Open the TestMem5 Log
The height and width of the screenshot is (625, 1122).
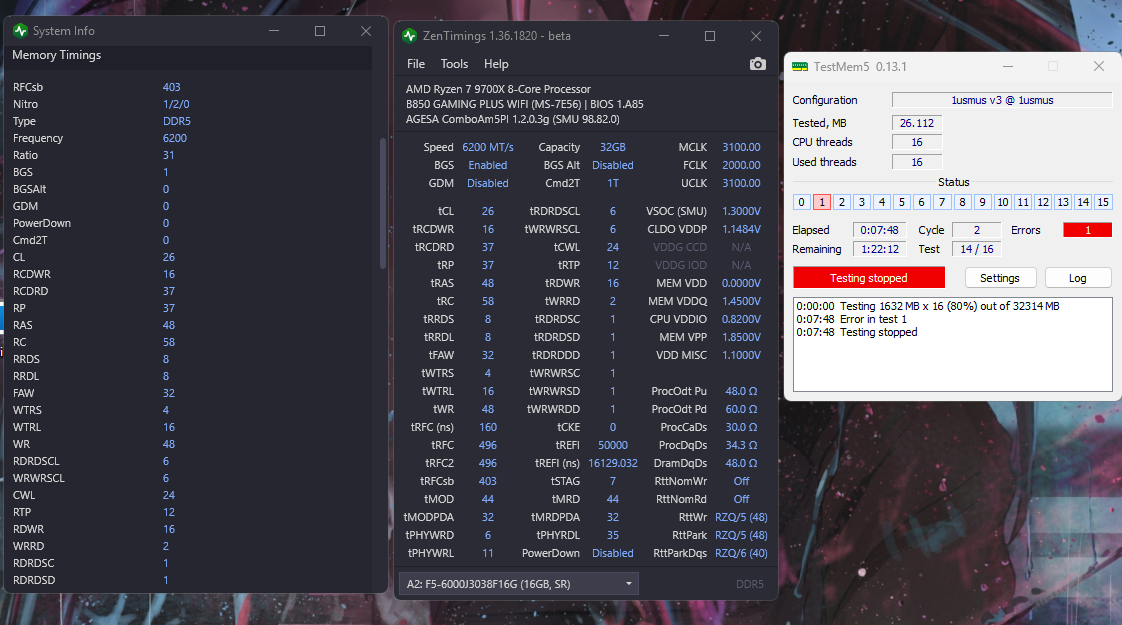click(x=1078, y=278)
